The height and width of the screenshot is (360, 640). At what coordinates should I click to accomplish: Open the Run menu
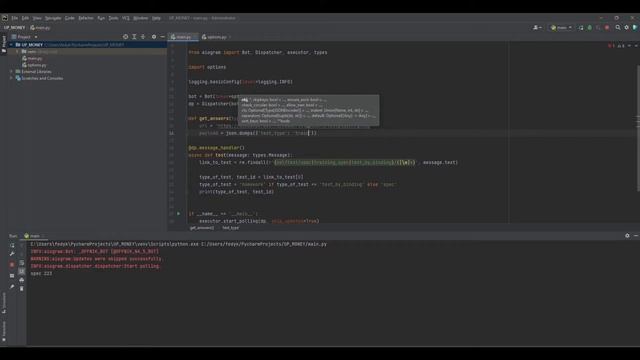[101, 18]
